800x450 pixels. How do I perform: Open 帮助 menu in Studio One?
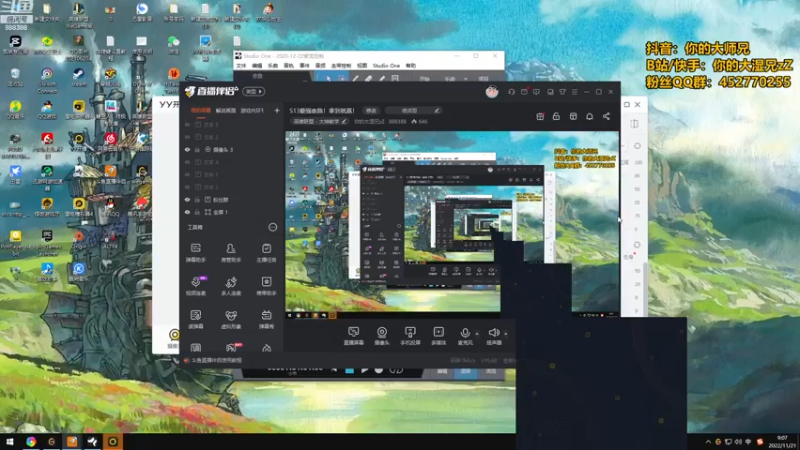tap(411, 66)
